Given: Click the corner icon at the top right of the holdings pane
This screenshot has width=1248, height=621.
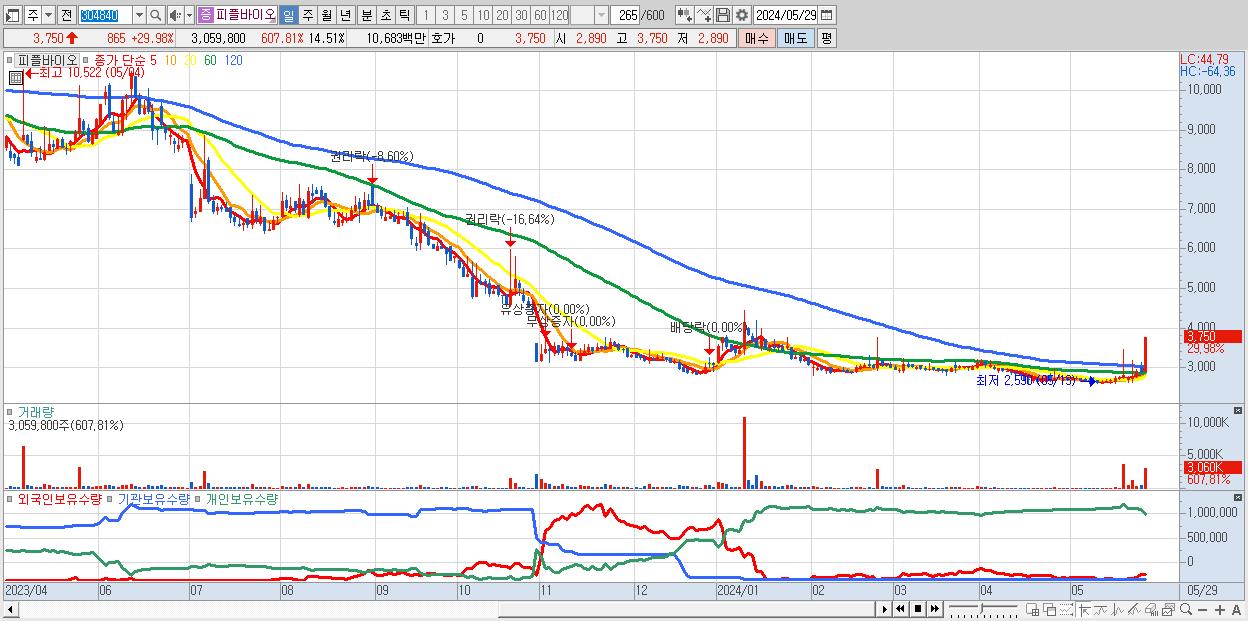Looking at the screenshot, I should 1239,497.
